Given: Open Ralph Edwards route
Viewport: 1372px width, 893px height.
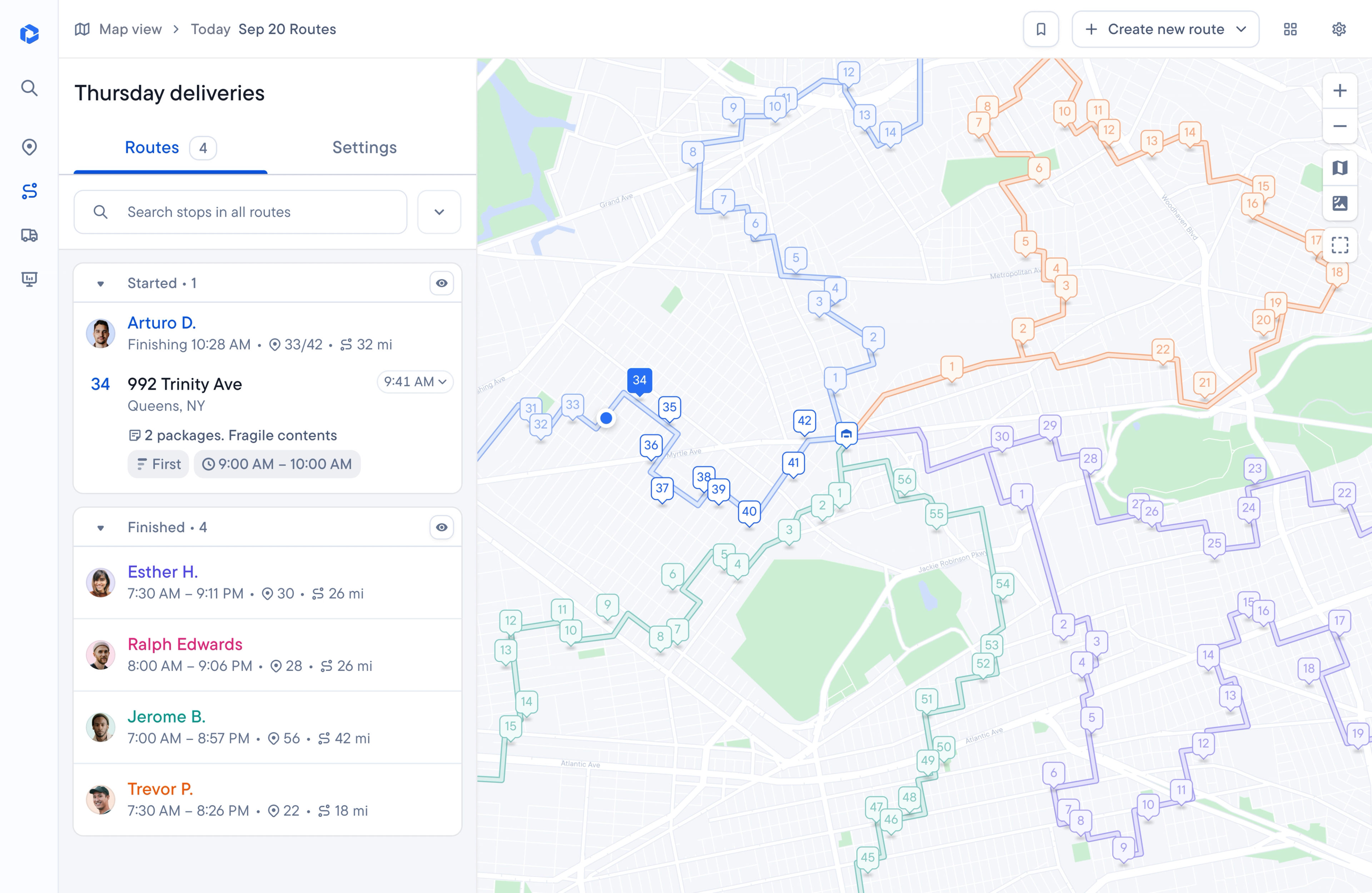Looking at the screenshot, I should (268, 655).
